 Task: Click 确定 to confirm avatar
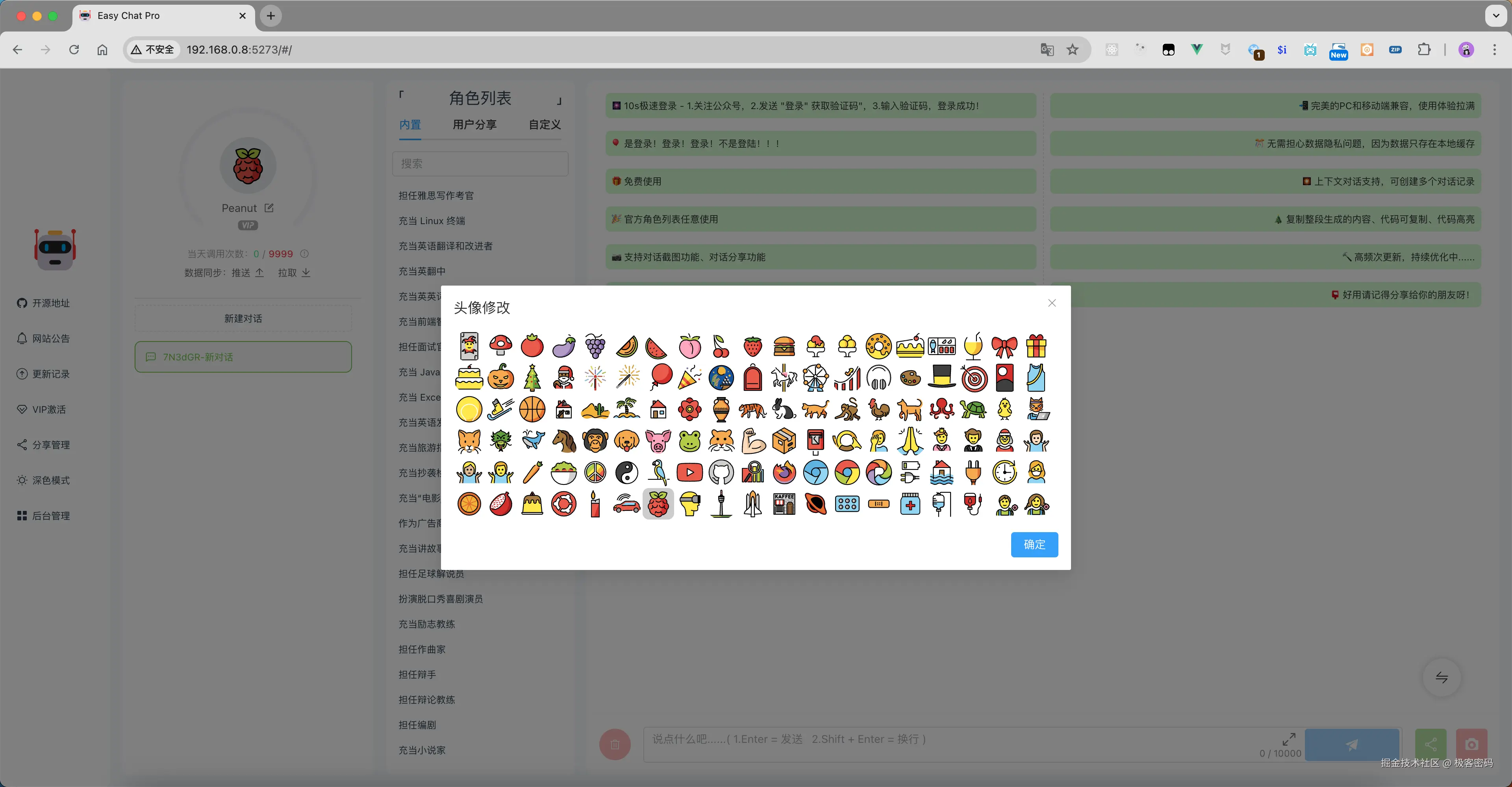point(1034,544)
